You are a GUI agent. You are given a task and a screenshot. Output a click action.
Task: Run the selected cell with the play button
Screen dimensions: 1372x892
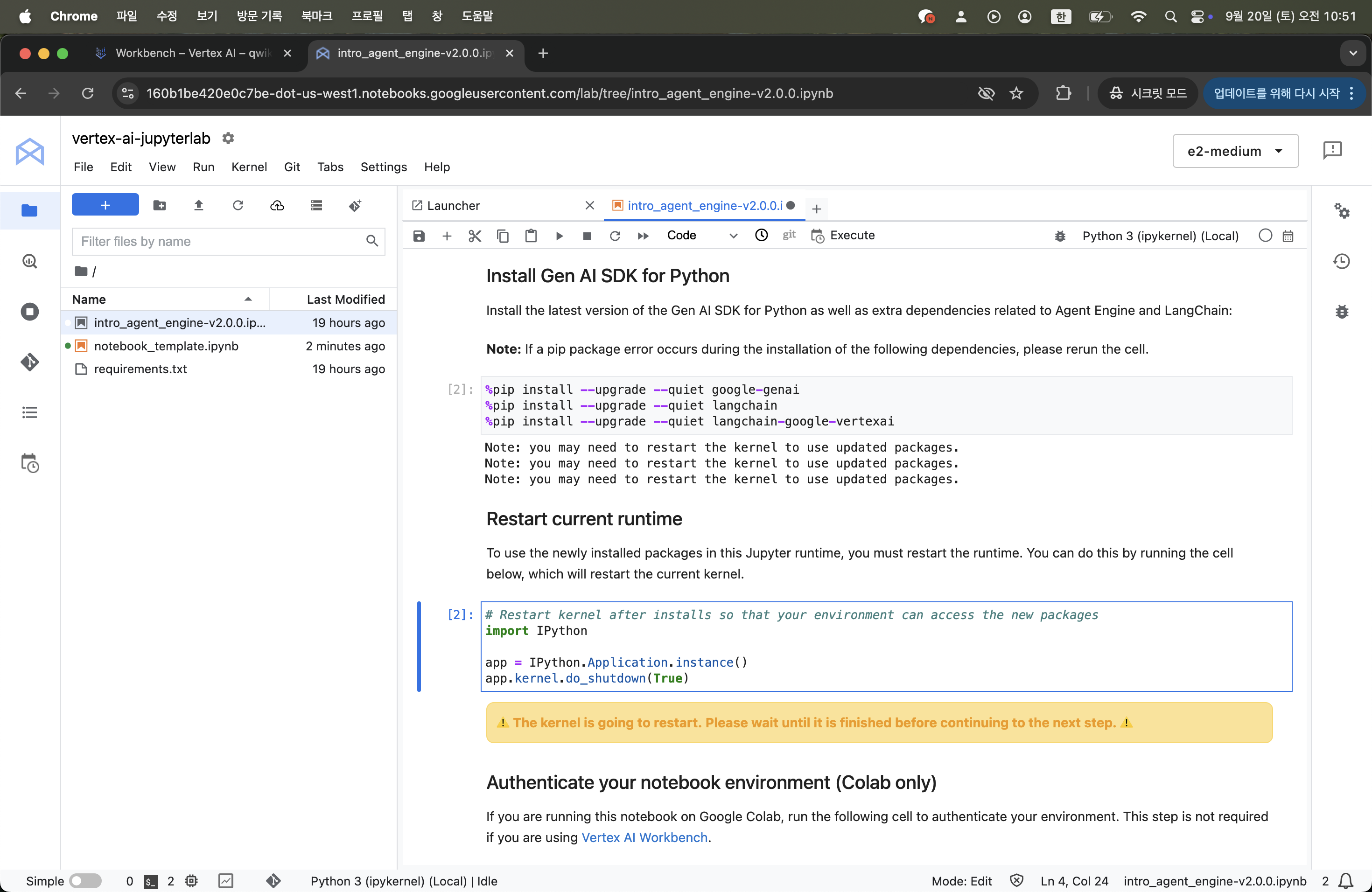click(x=559, y=236)
